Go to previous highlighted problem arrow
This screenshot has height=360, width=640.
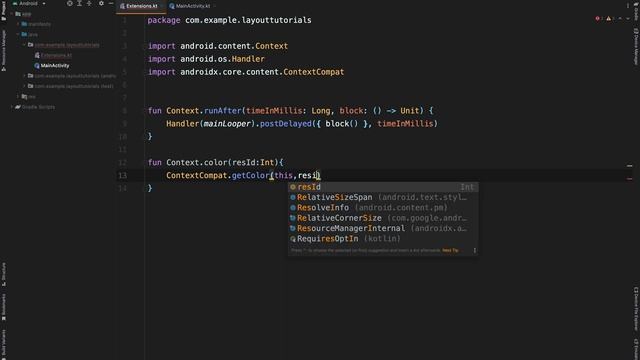coord(620,18)
